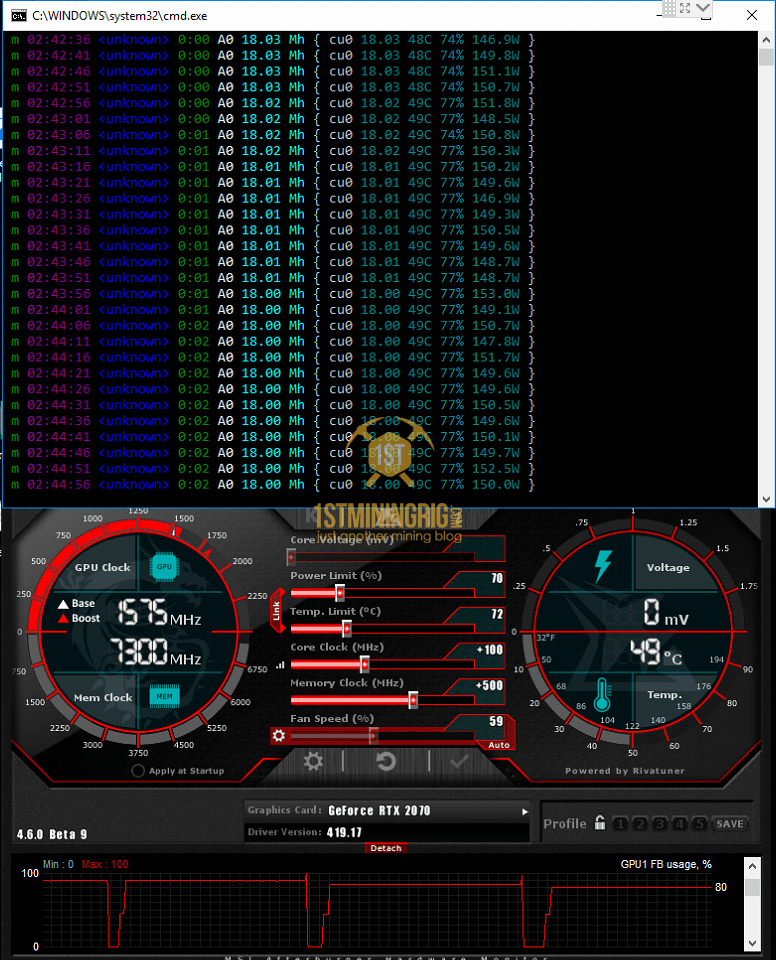Click the Detach monitor button
This screenshot has width=776, height=960.
coord(386,848)
